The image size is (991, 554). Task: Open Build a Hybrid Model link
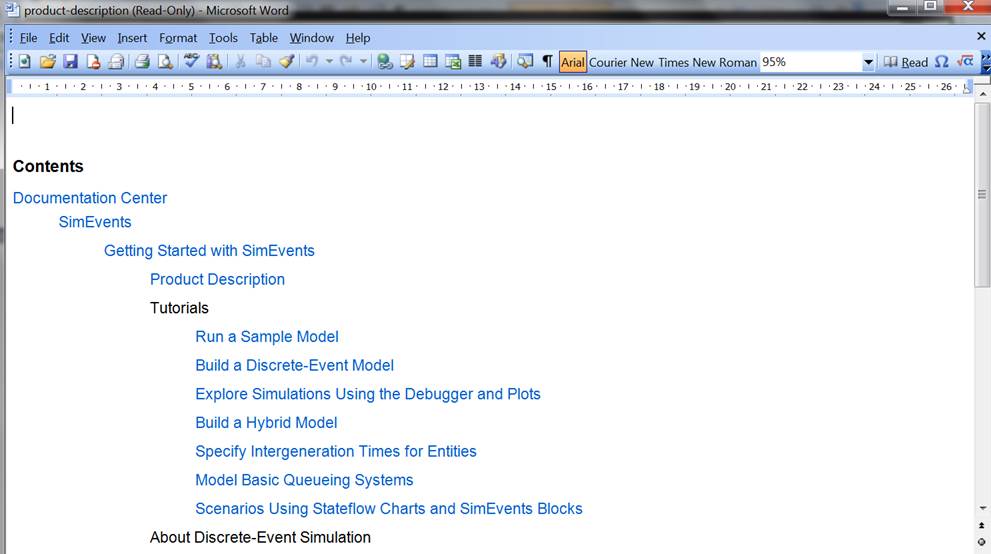pyautogui.click(x=266, y=423)
